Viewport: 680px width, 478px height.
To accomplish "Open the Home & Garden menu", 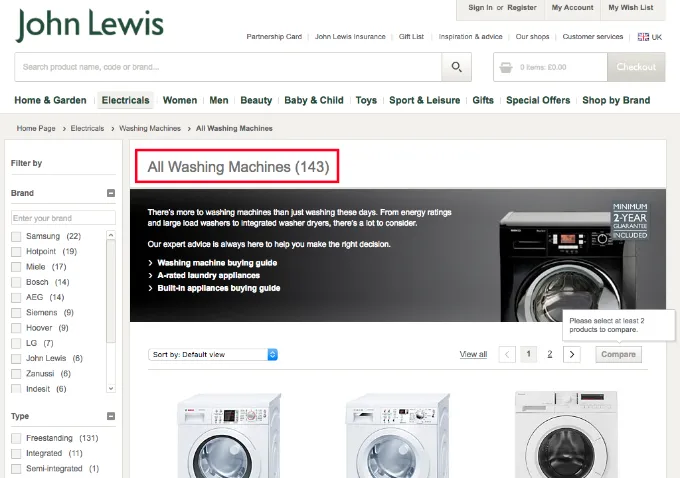I will pyautogui.click(x=50, y=100).
